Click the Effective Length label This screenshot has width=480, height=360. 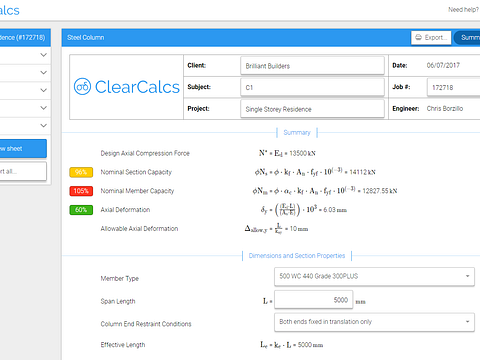[x=123, y=345]
